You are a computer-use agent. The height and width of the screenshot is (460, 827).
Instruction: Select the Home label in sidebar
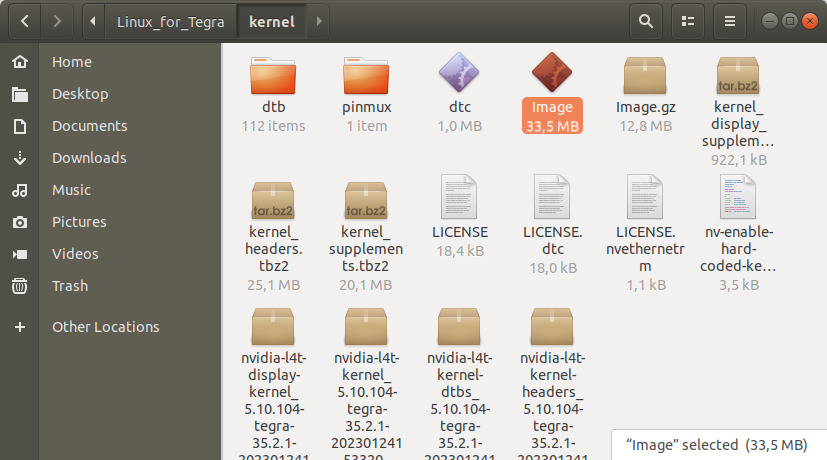72,62
